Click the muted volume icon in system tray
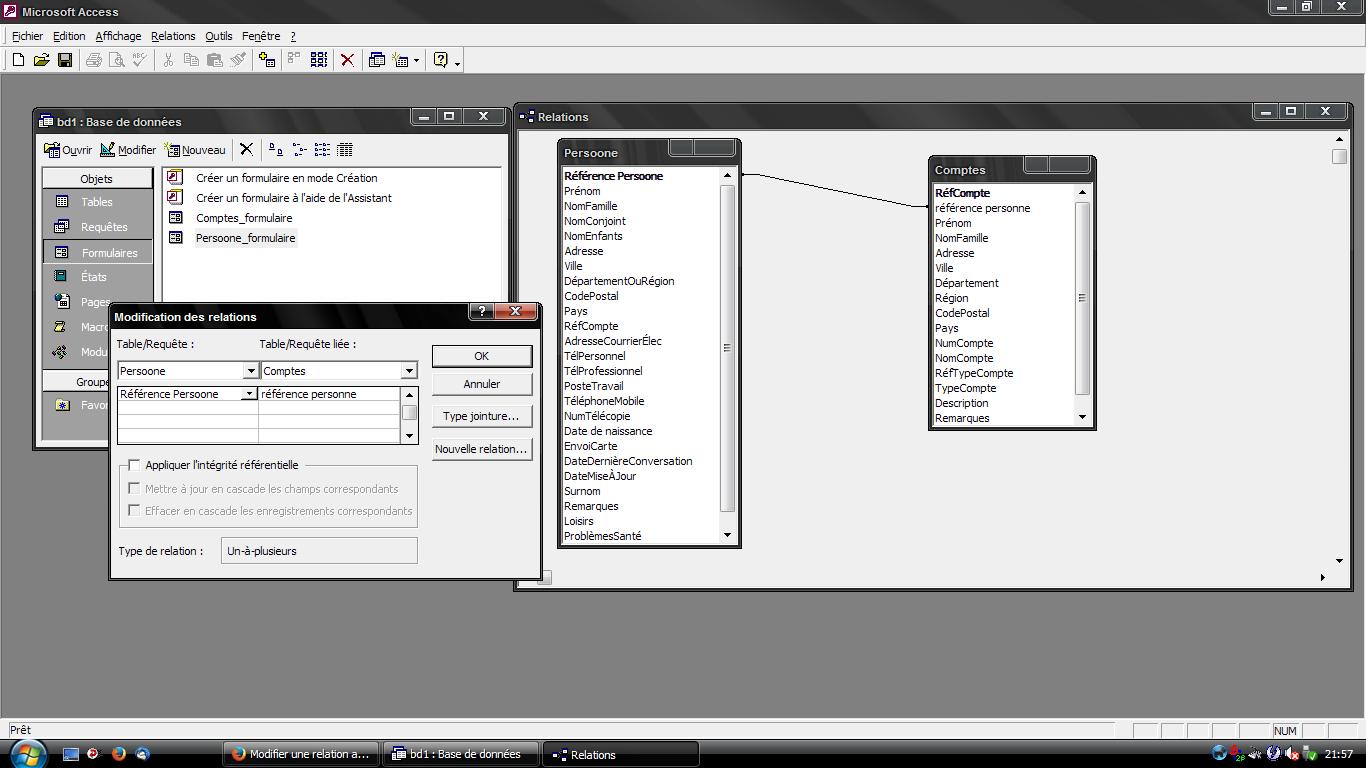The width and height of the screenshot is (1366, 768). click(1292, 754)
